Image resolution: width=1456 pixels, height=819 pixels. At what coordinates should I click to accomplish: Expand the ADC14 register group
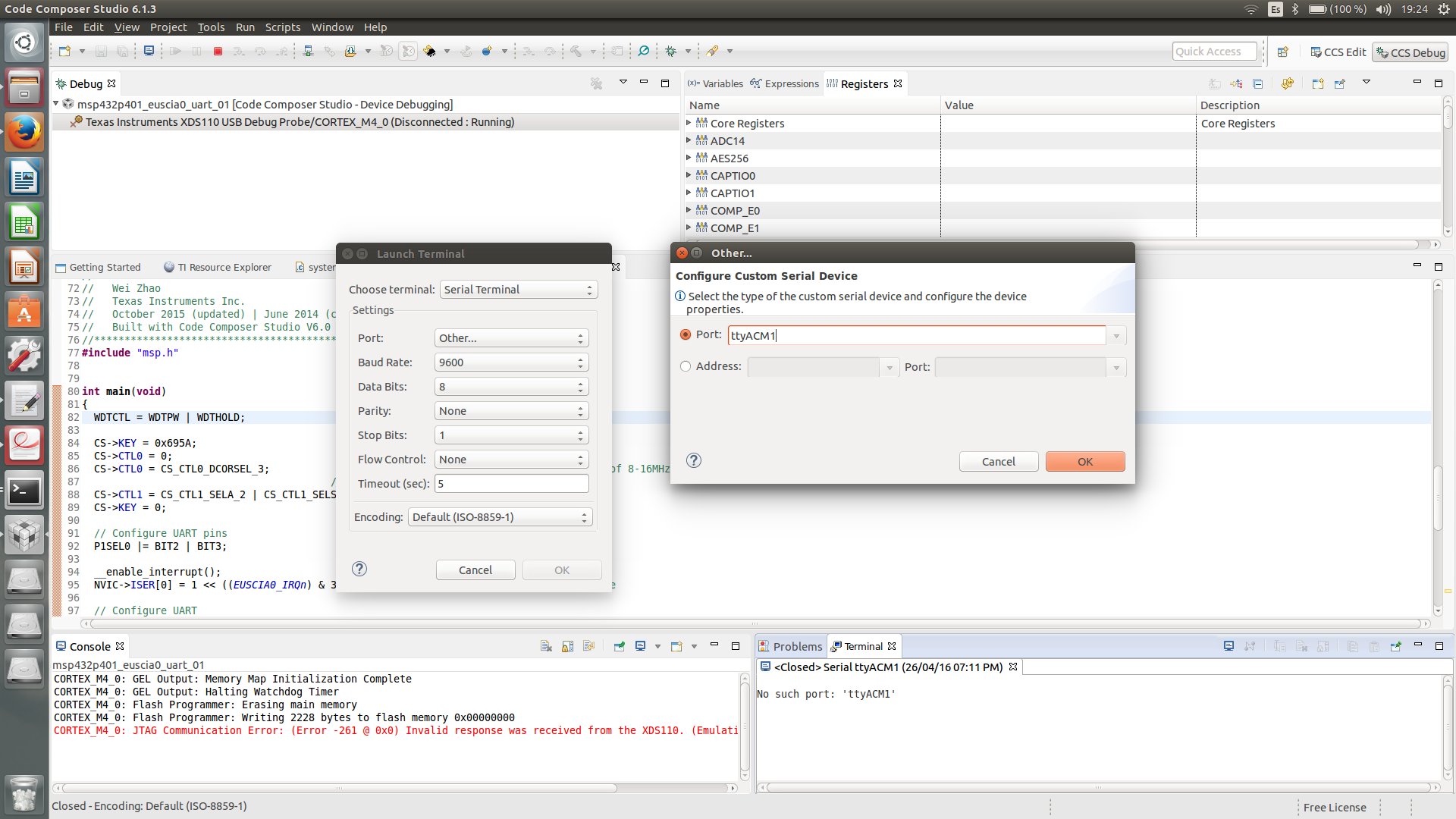pos(689,140)
